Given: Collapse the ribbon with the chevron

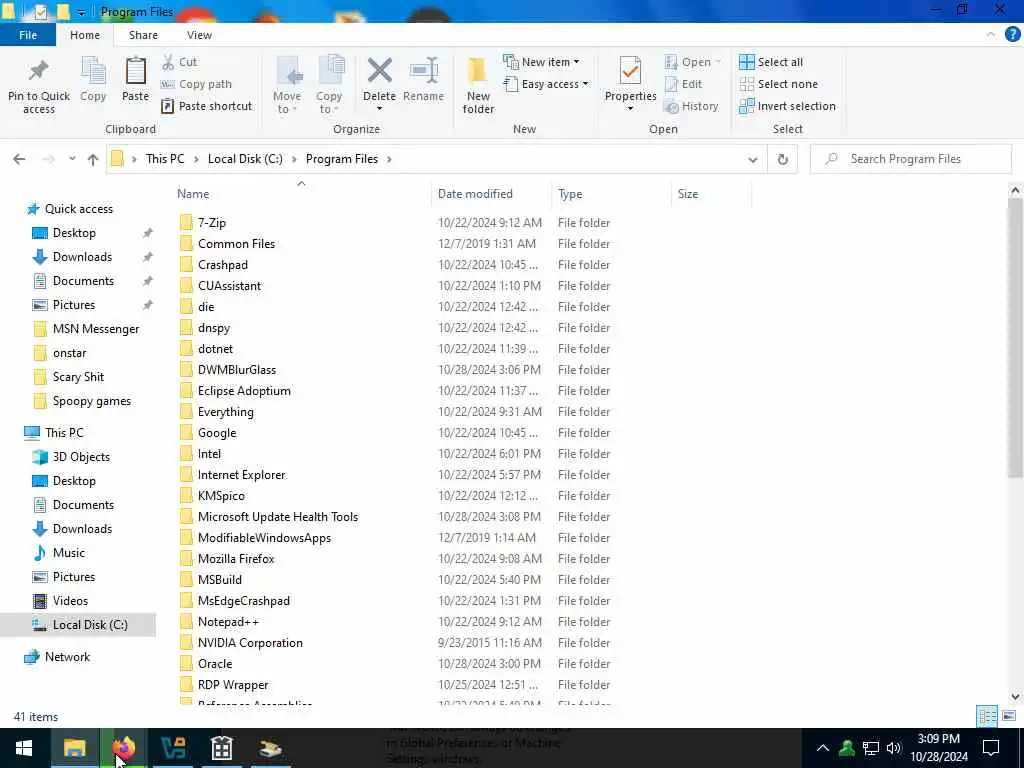Looking at the screenshot, I should point(991,35).
